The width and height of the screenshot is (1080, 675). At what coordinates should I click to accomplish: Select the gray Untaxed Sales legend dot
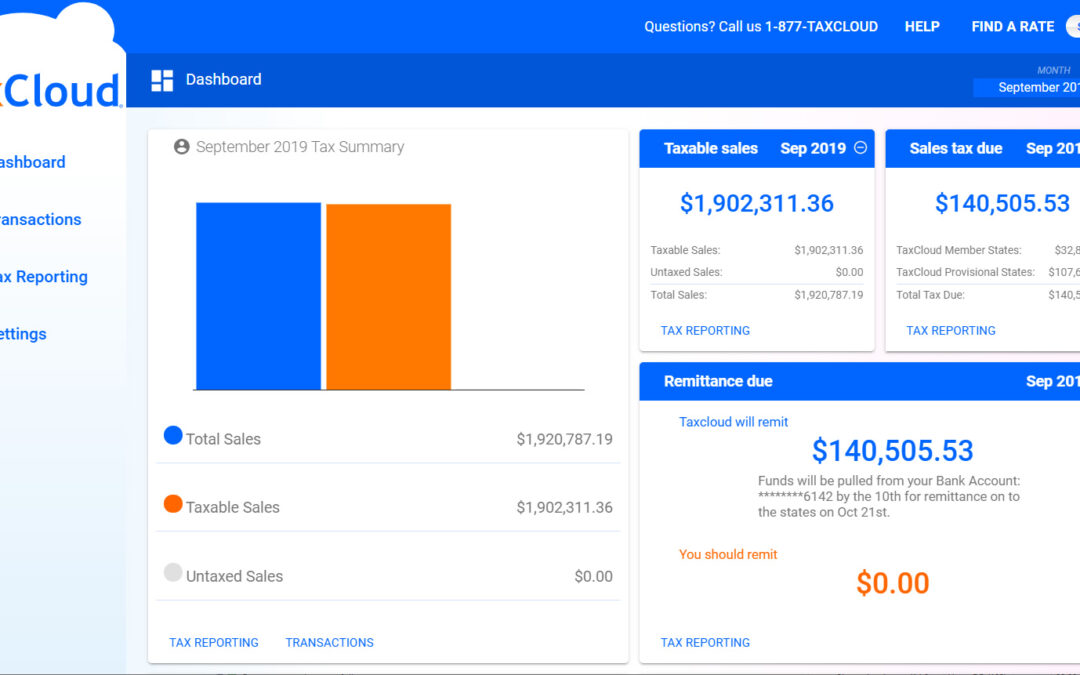(173, 572)
